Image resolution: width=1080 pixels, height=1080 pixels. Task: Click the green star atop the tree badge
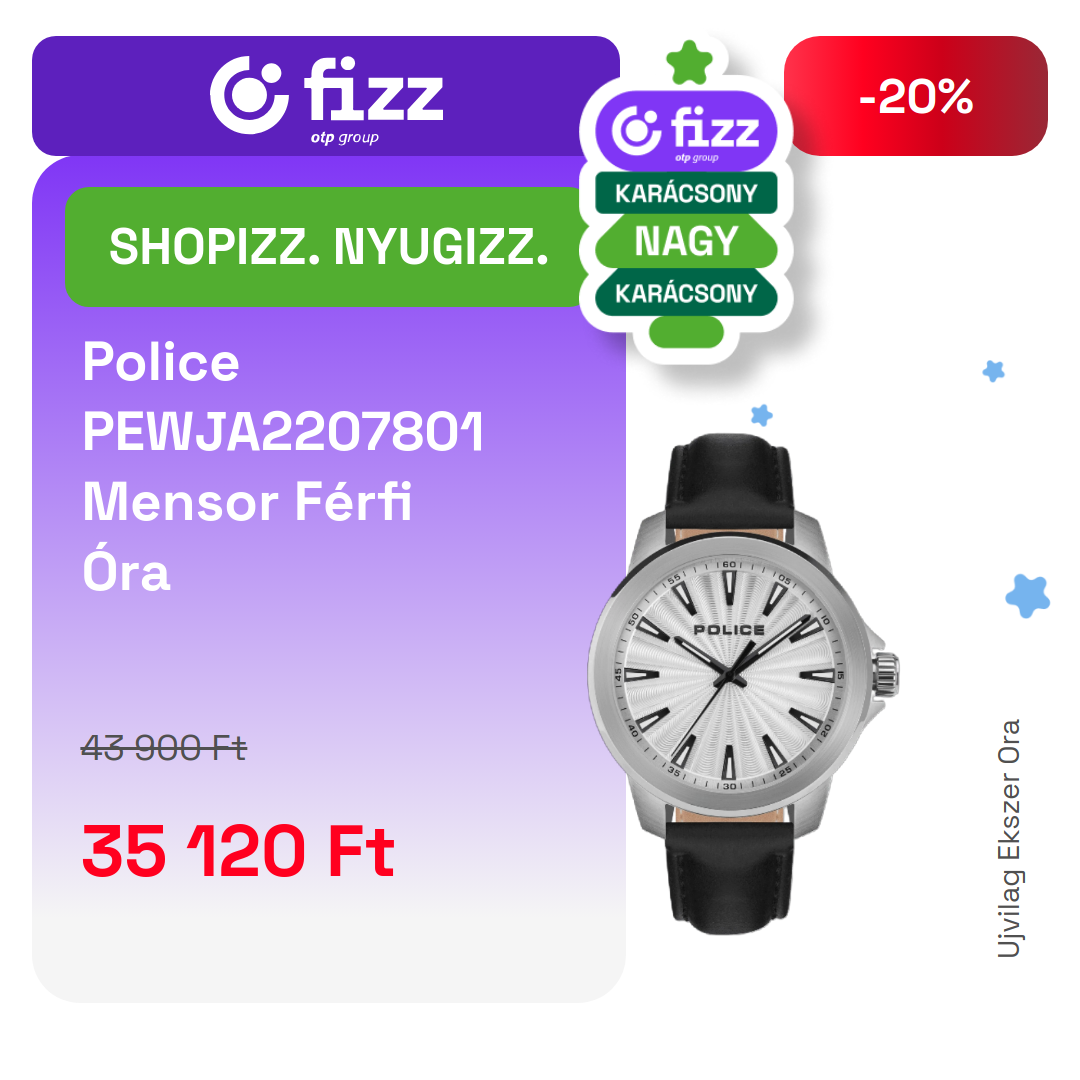689,63
